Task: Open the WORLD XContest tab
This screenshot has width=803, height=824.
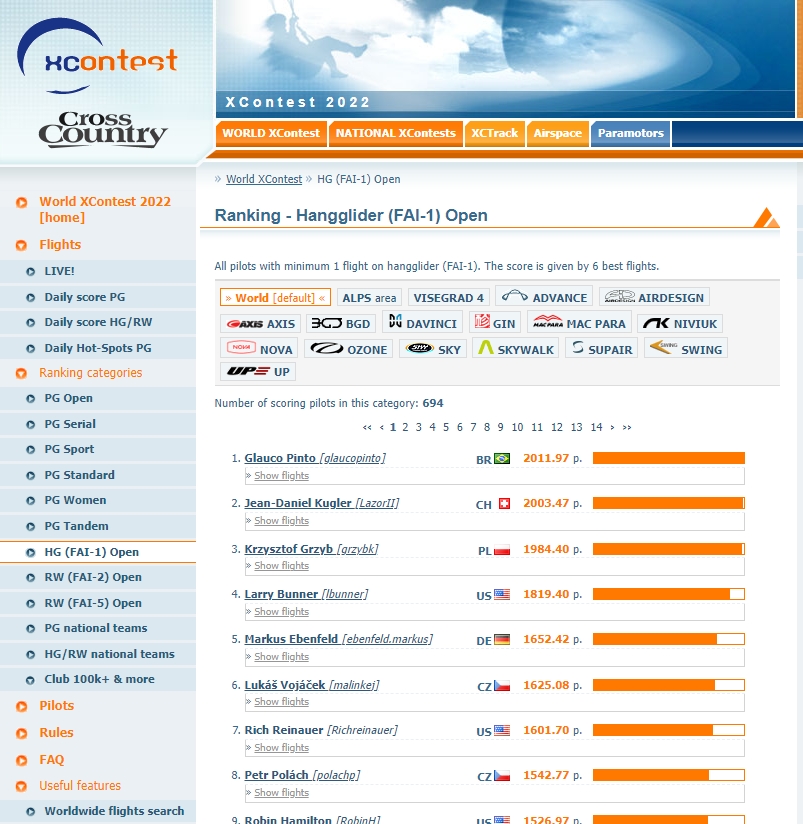Action: coord(271,133)
